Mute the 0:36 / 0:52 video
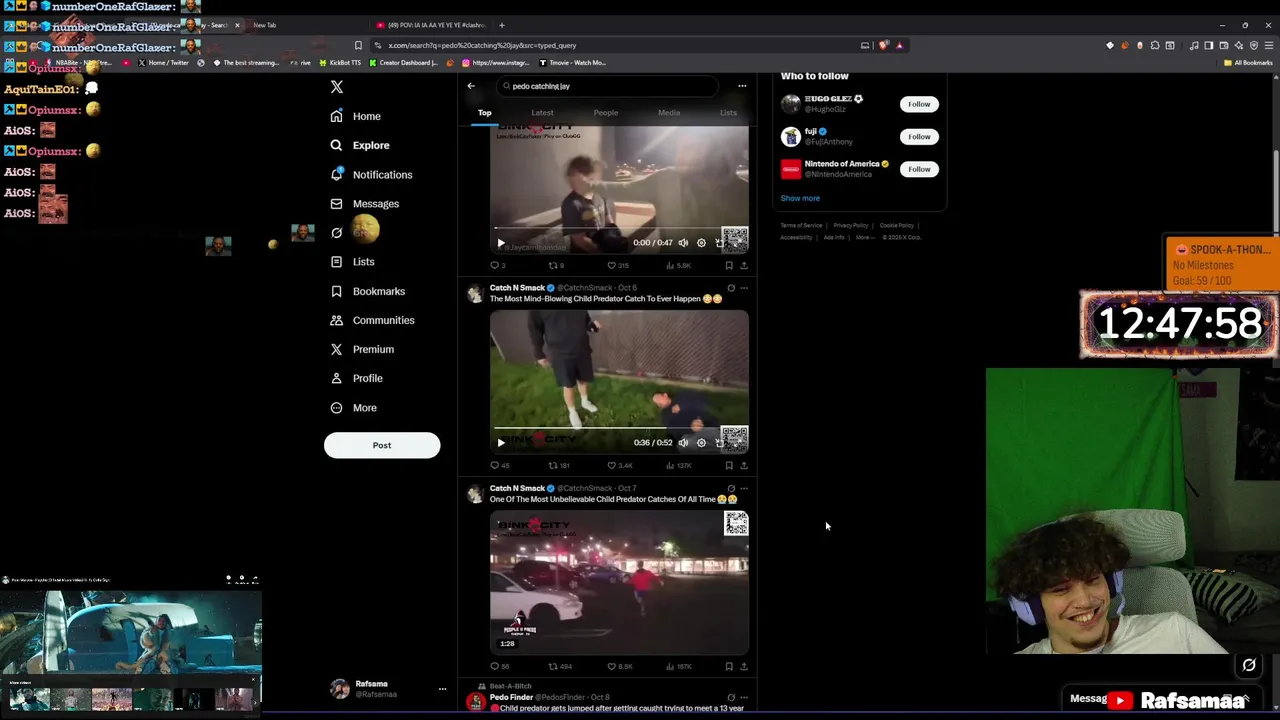The image size is (1280, 720). (x=683, y=442)
